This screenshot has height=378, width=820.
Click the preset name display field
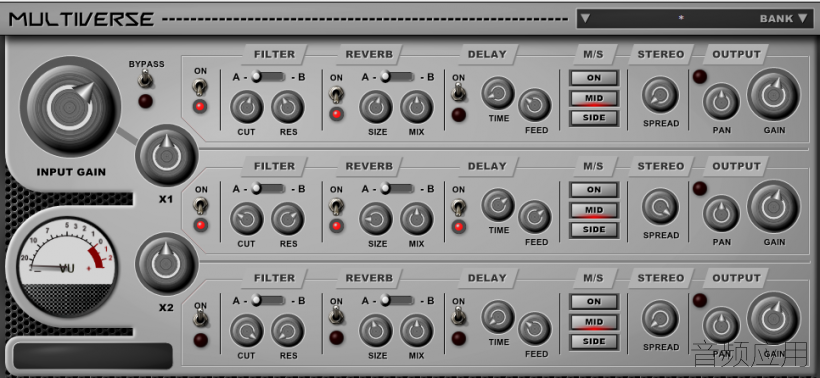point(680,19)
